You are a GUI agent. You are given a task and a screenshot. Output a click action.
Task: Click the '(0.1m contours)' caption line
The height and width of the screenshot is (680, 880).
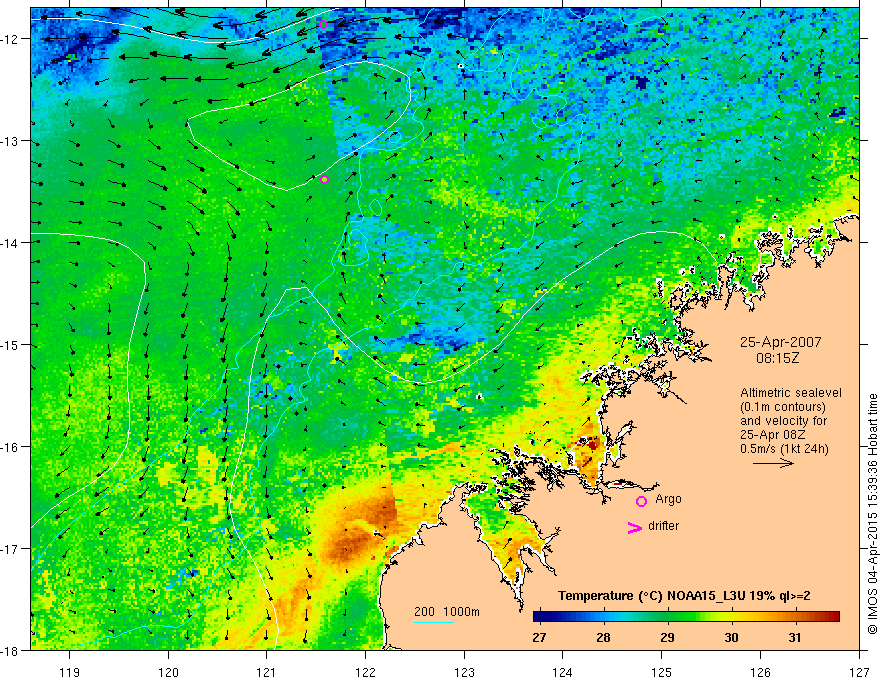(782, 407)
